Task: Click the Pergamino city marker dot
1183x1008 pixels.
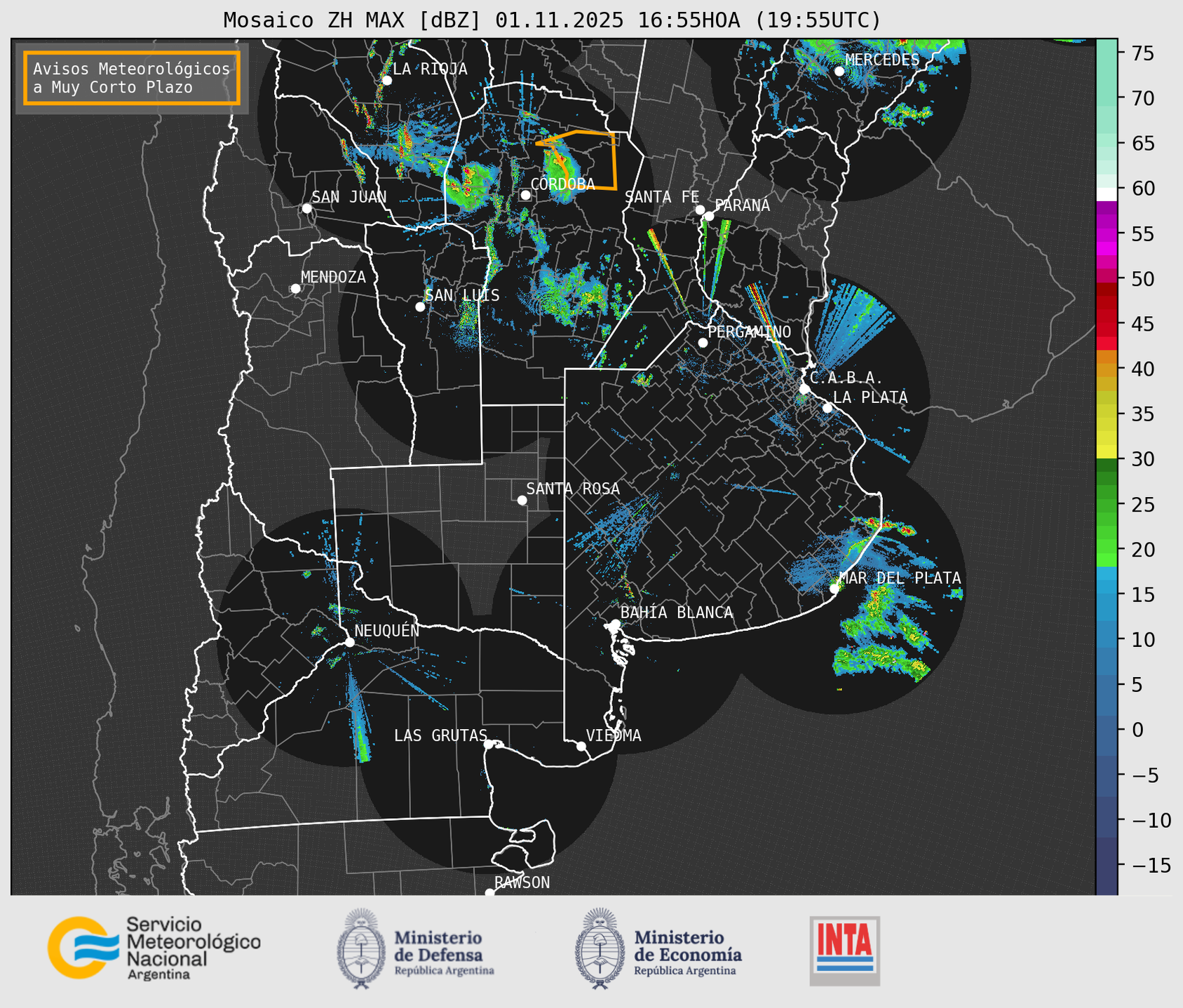Action: [703, 343]
